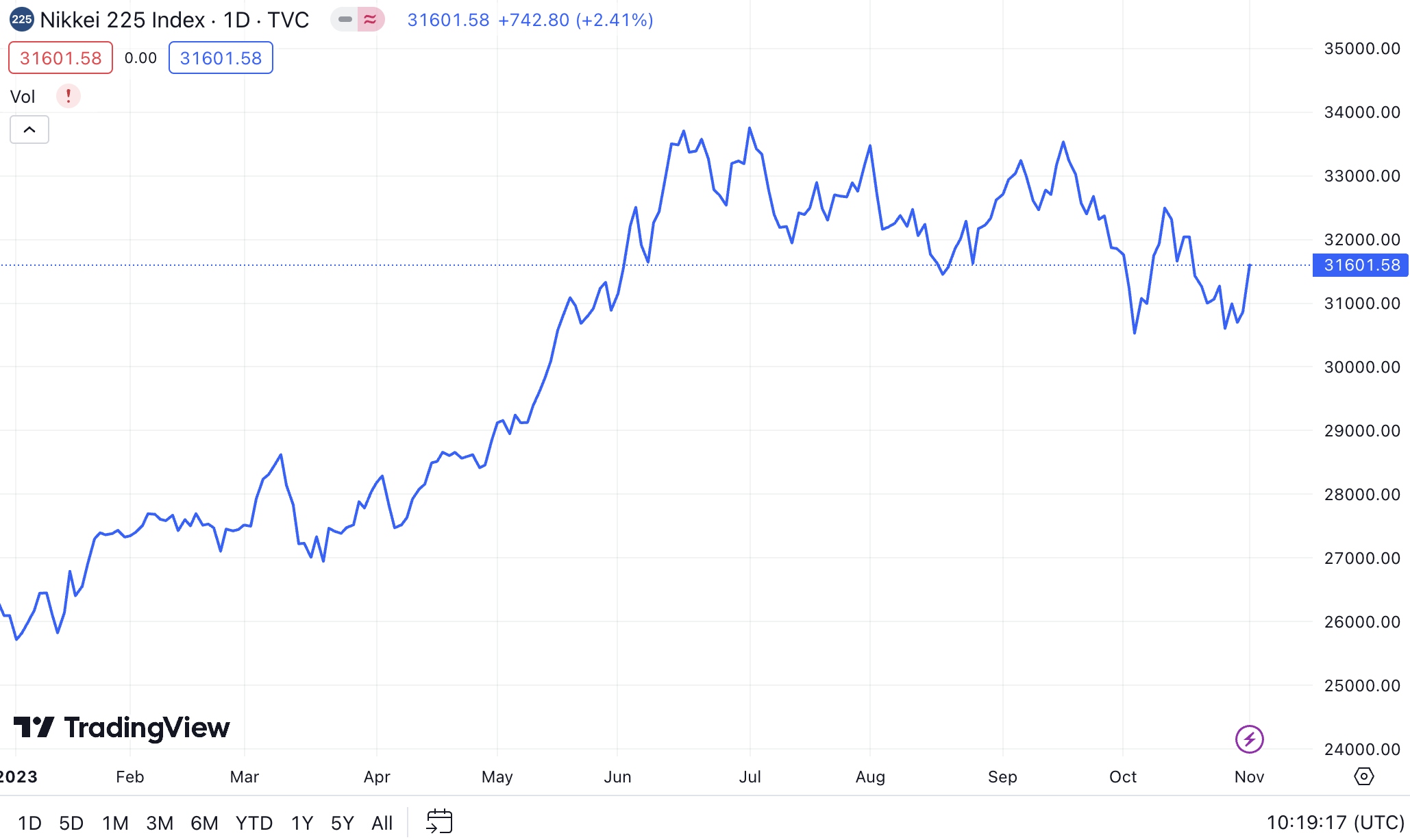Select the 5D time range
Image resolution: width=1410 pixels, height=840 pixels.
(x=71, y=822)
